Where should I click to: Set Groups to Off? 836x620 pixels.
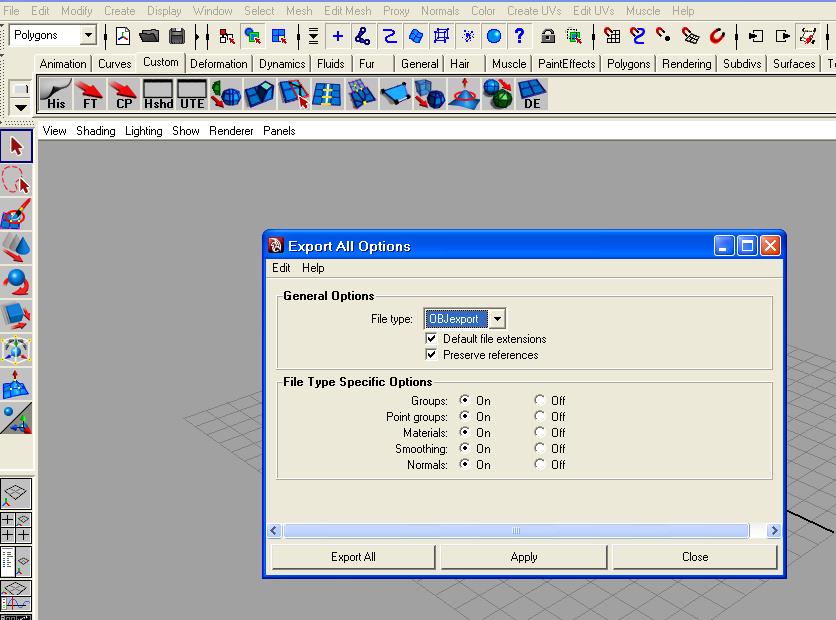[x=540, y=400]
